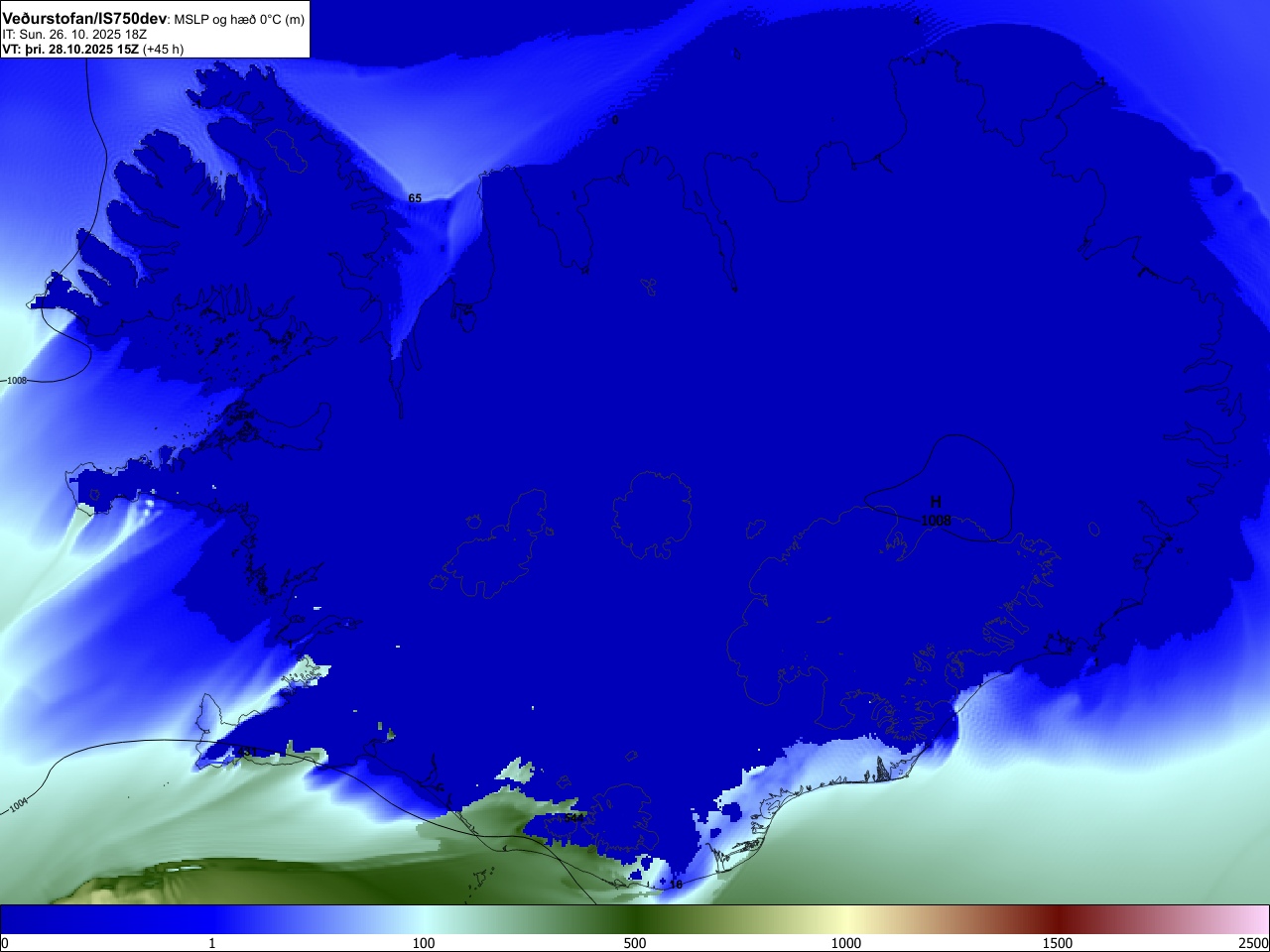The width and height of the screenshot is (1270, 952).
Task: Click the '2500' label on the color scale
Action: point(1253,943)
